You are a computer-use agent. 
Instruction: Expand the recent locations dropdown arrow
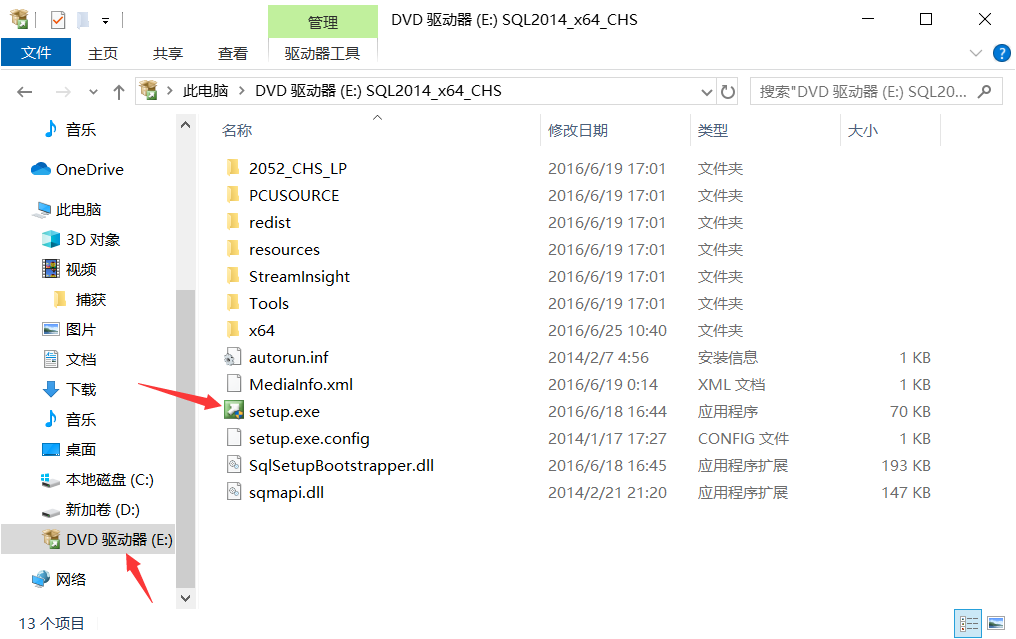[93, 92]
